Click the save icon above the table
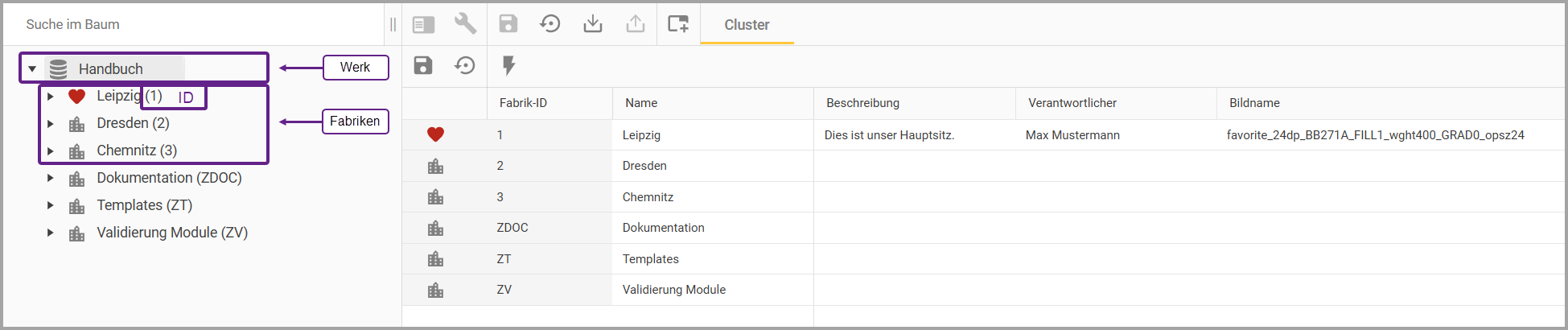This screenshot has height=330, width=1568. pyautogui.click(x=423, y=65)
